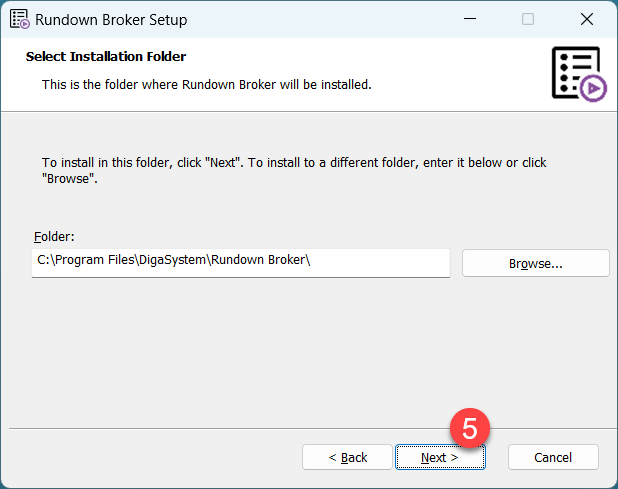Click into the Folder path text field
The image size is (618, 489).
point(240,263)
